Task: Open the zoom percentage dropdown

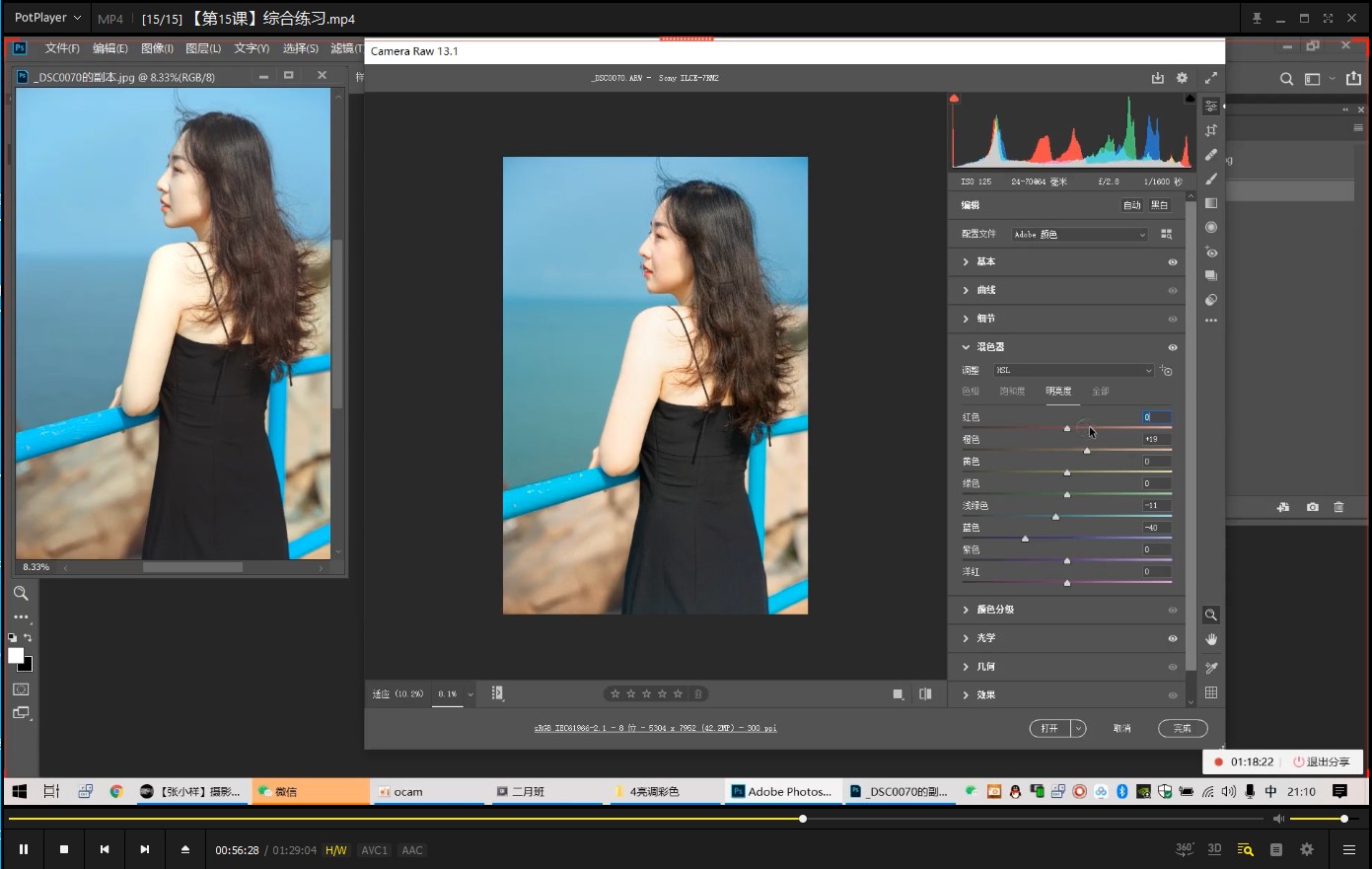Action: 470,694
